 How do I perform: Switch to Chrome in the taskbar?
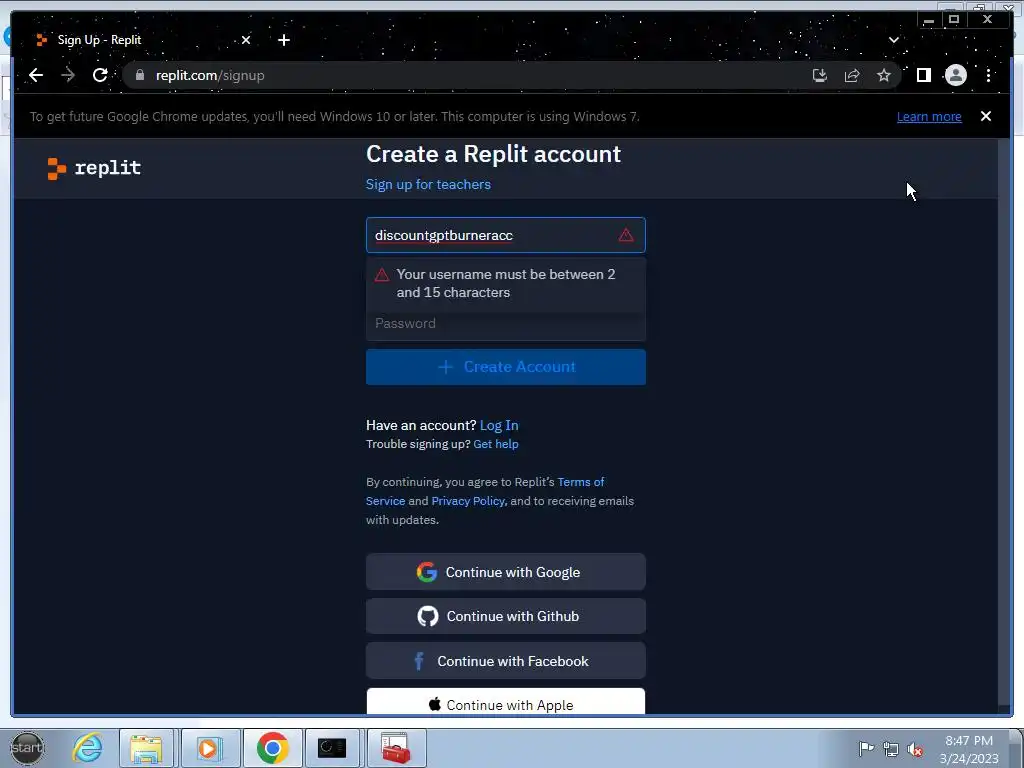pyautogui.click(x=272, y=748)
